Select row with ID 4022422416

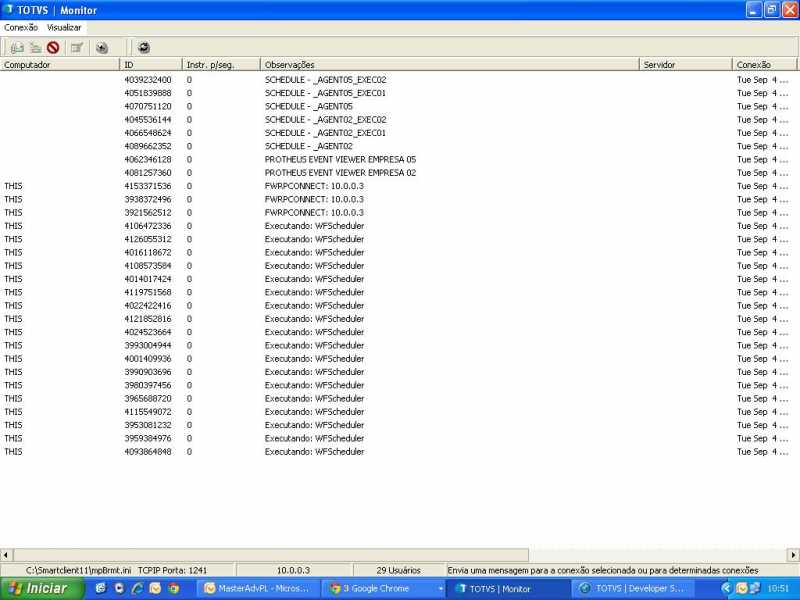398,306
